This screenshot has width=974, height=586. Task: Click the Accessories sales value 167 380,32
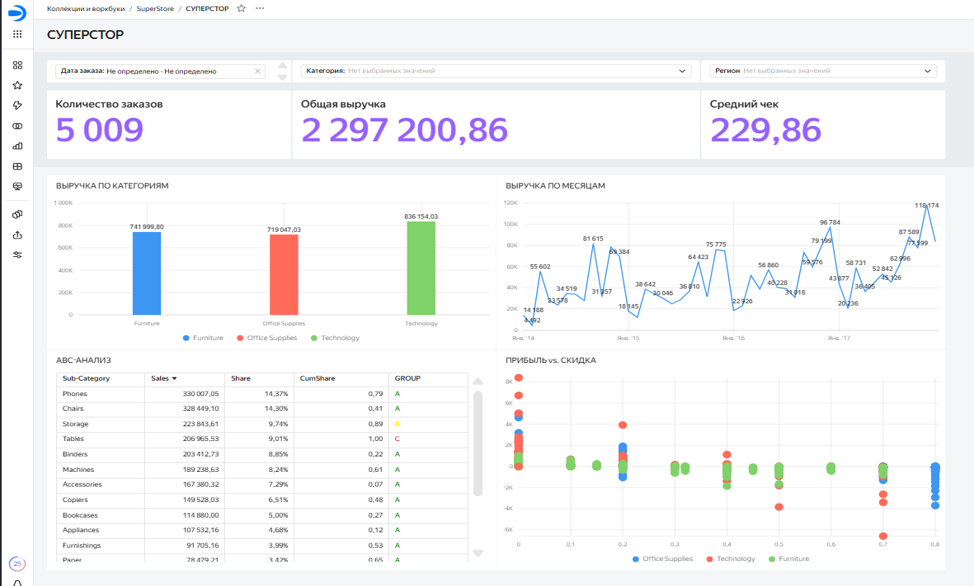[201, 485]
